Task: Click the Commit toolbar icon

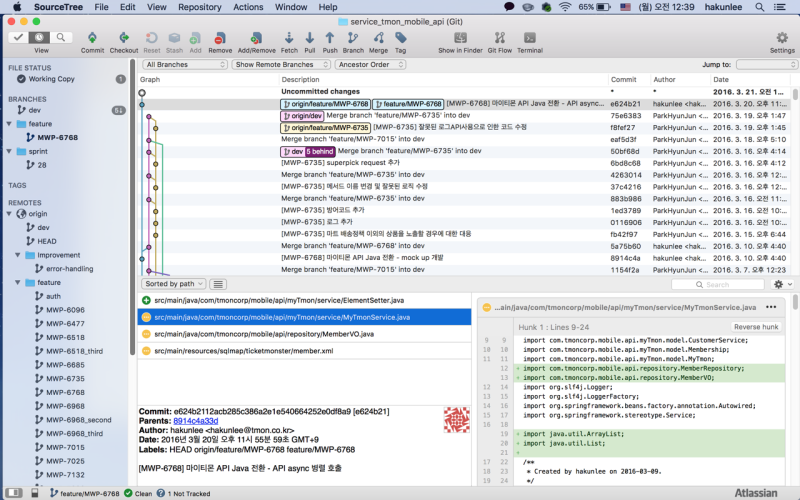Action: click(x=92, y=38)
